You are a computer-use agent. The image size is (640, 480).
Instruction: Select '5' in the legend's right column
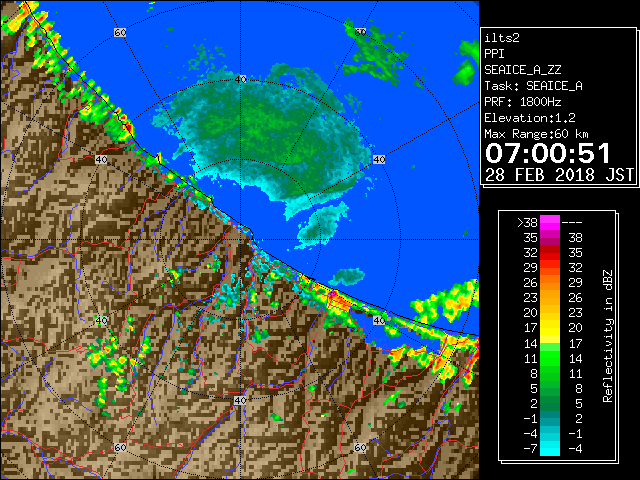[579, 403]
